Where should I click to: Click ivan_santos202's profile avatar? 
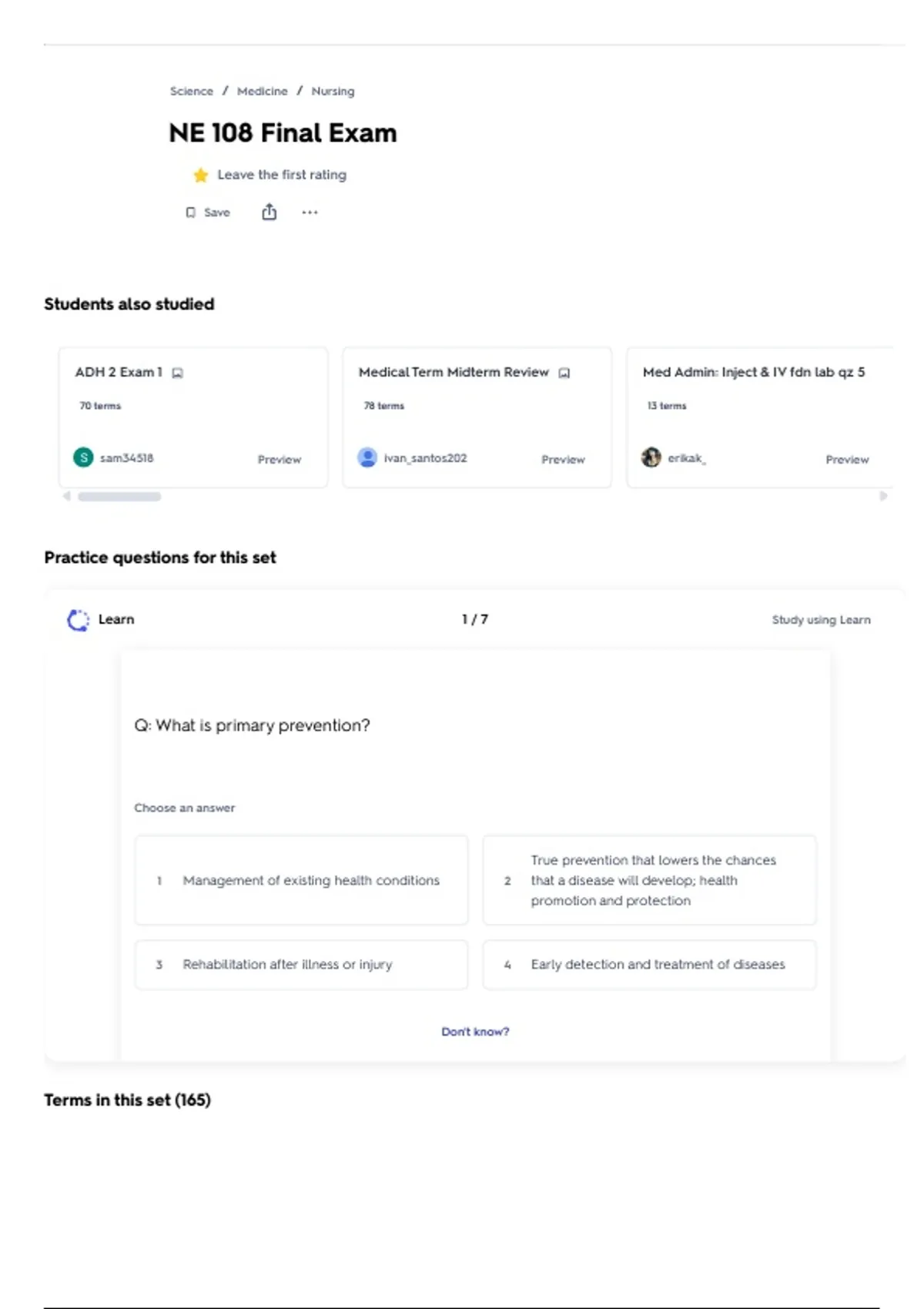pyautogui.click(x=367, y=457)
